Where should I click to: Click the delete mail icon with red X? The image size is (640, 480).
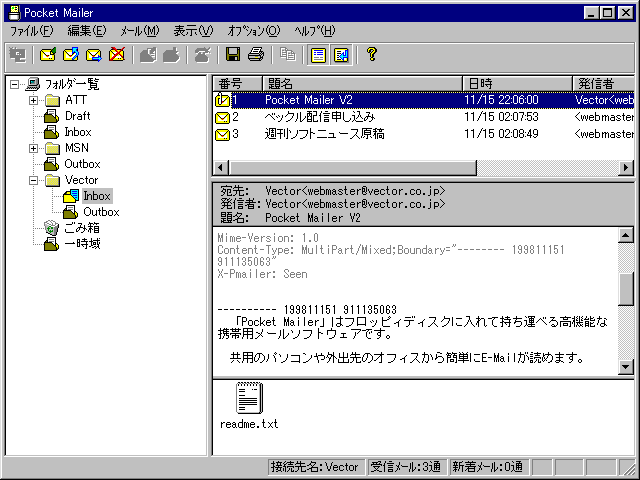[x=117, y=55]
